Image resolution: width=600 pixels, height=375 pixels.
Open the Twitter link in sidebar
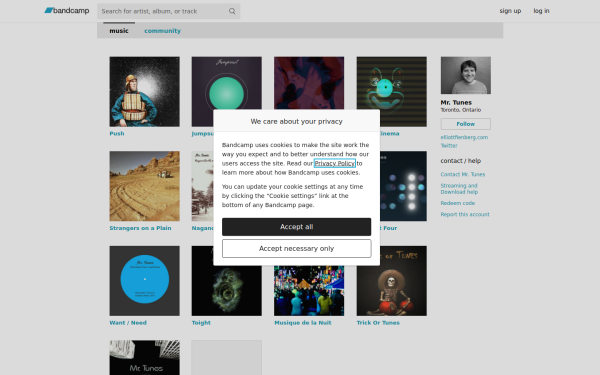pyautogui.click(x=449, y=146)
